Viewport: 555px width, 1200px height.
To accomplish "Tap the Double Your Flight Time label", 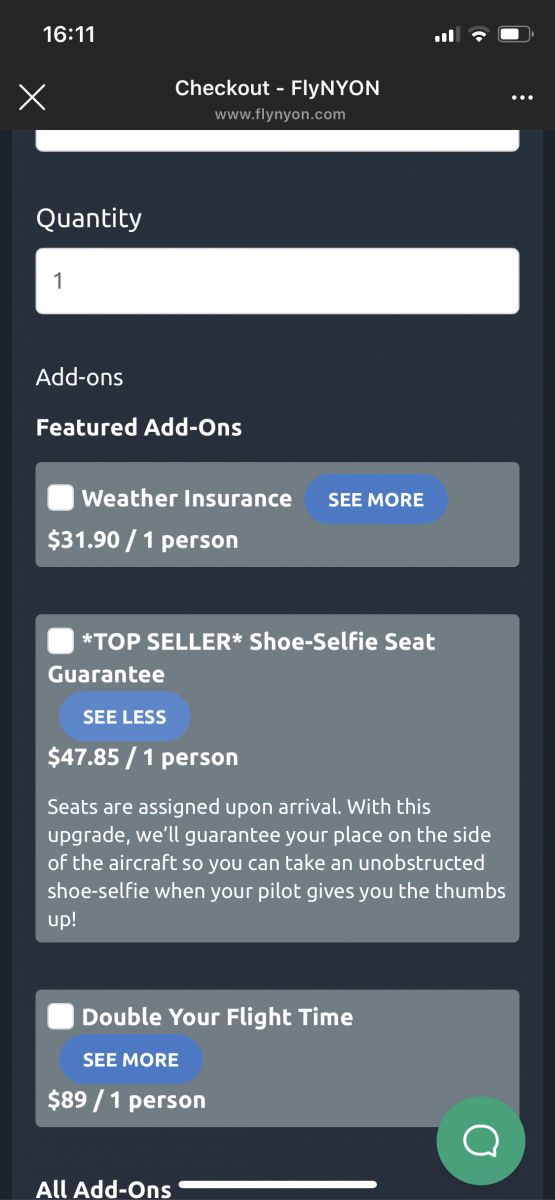I will point(217,1017).
